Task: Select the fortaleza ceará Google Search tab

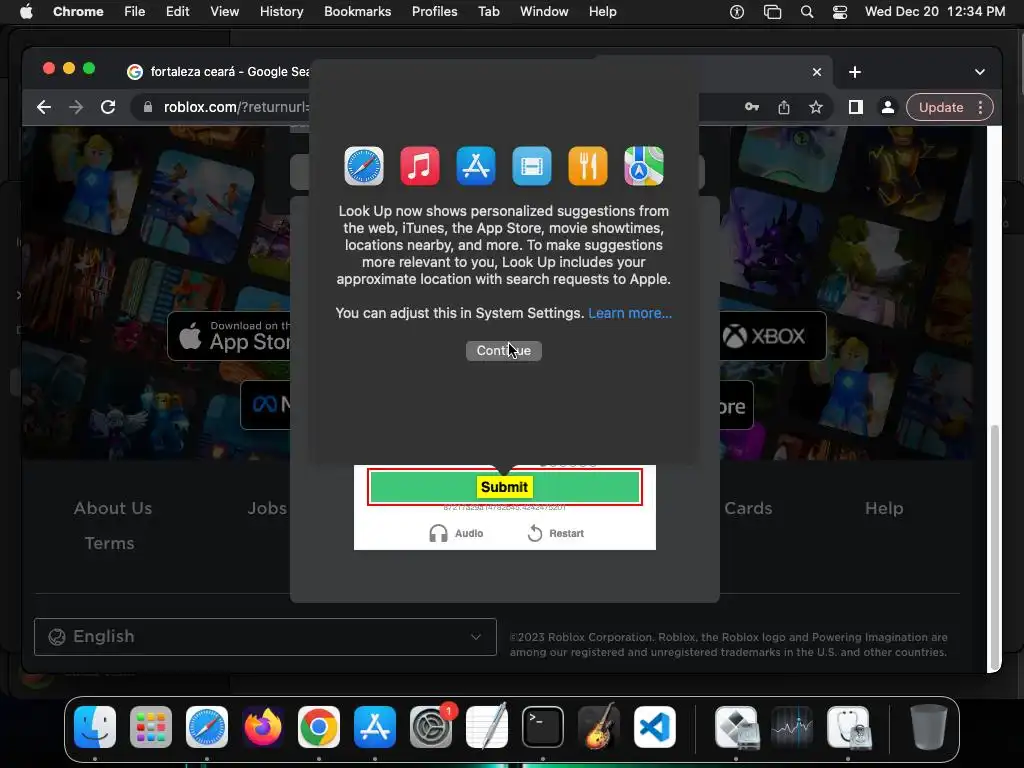Action: click(x=219, y=72)
